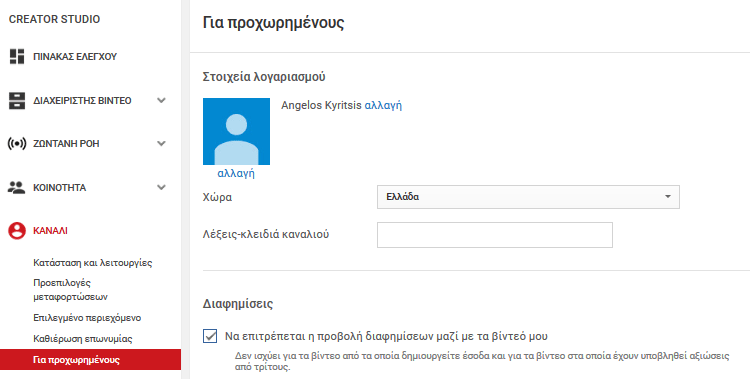Viewport: 750px width, 379px height.
Task: Select the ΚΑΝΑΛΙ menu section
Action: [x=50, y=231]
